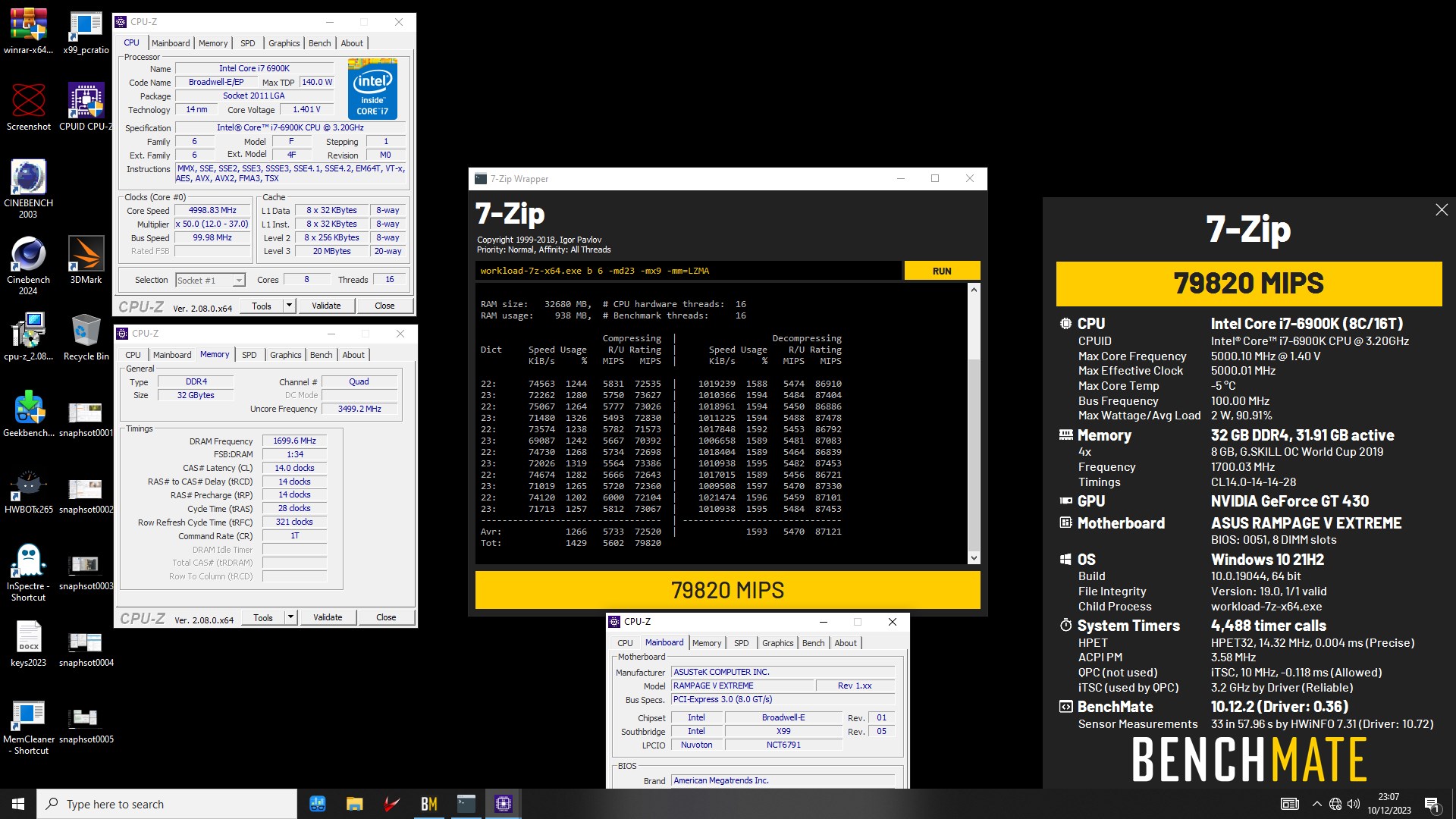Viewport: 1456px width, 819px height.
Task: Open CPU tab in Mainboard CPU-Z window
Action: point(625,643)
